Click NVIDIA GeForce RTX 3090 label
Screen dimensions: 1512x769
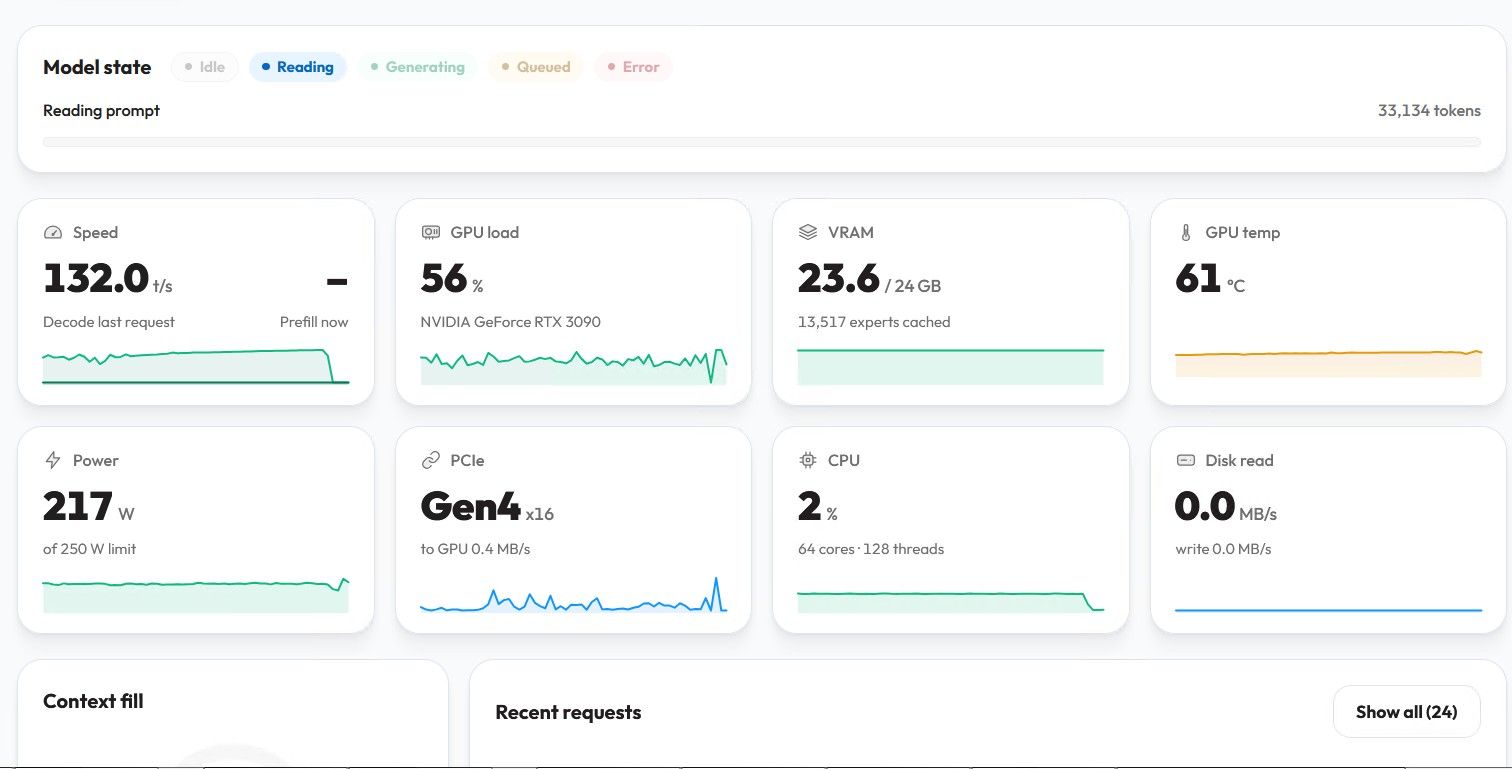pos(511,322)
